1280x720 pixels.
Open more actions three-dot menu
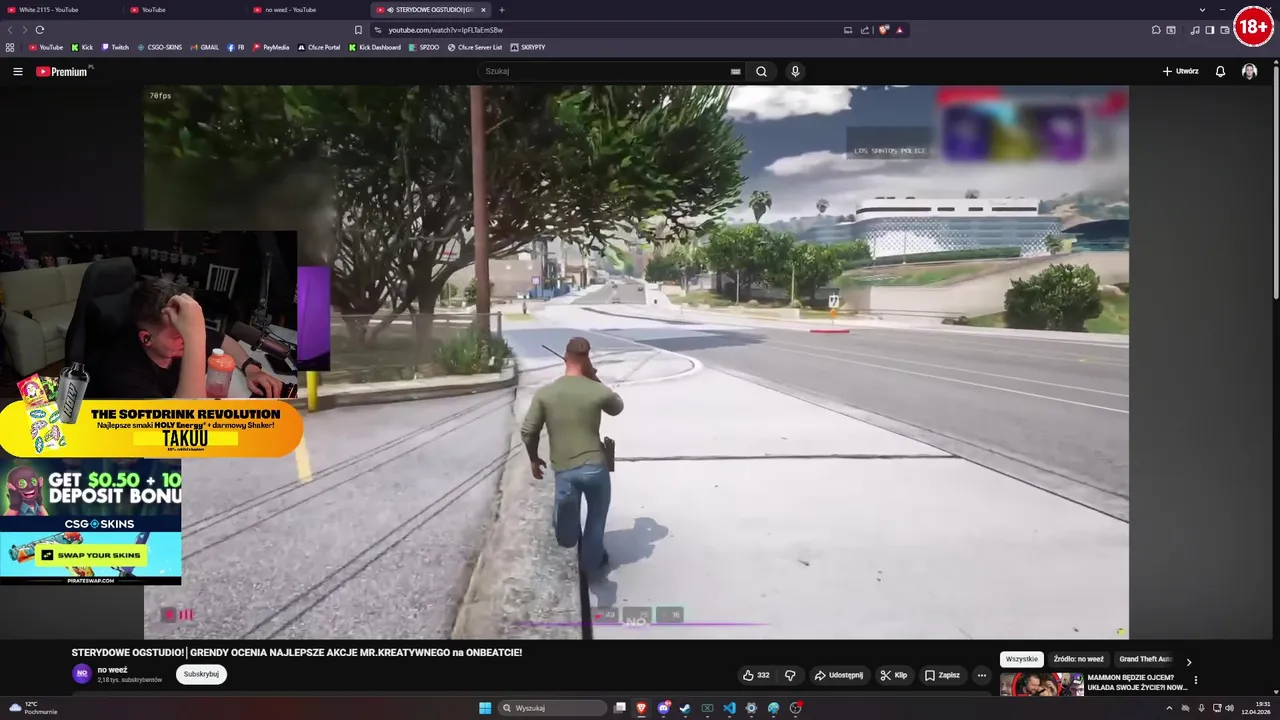pos(982,675)
